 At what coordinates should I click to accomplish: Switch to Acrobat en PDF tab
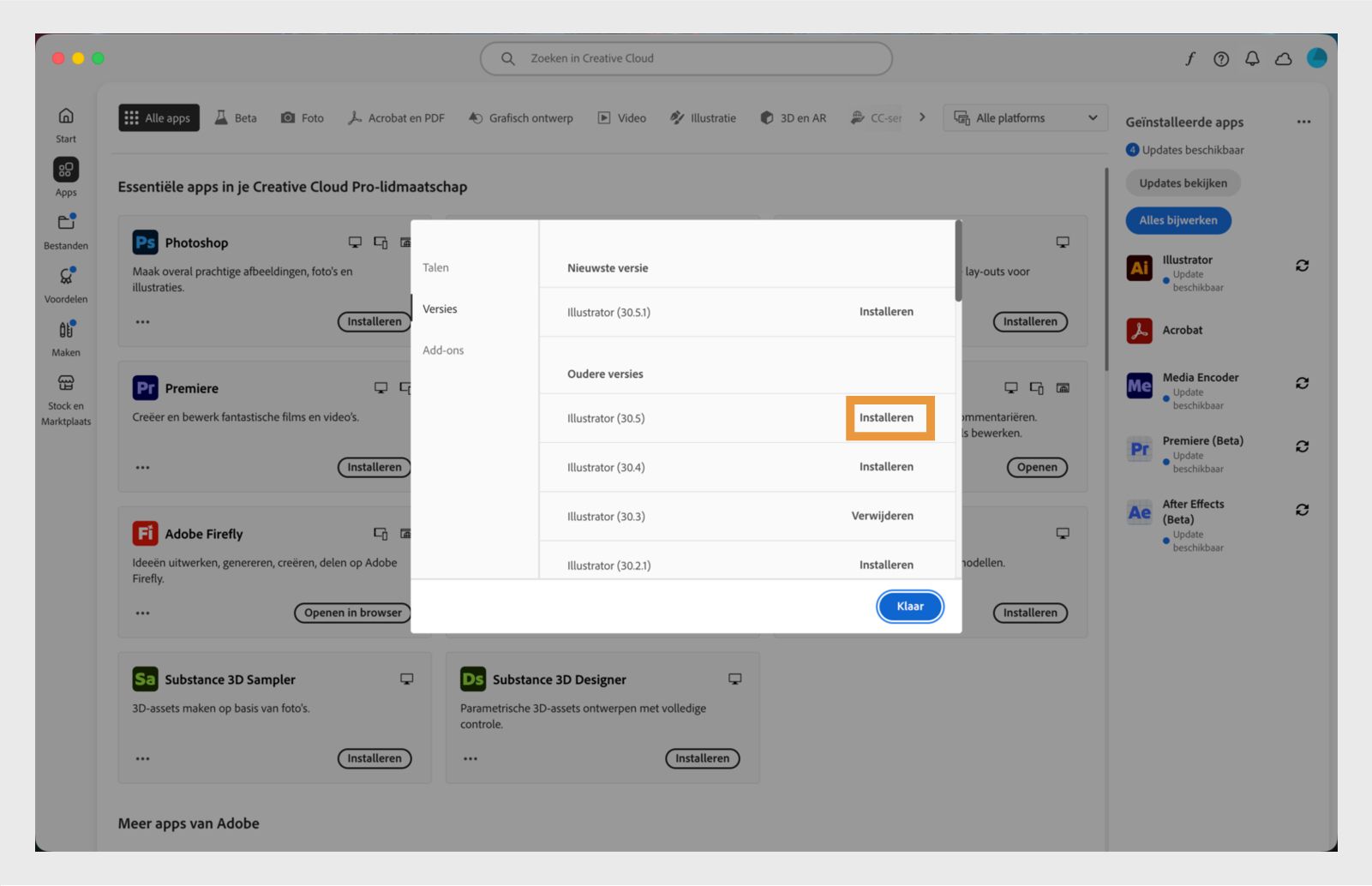click(397, 118)
